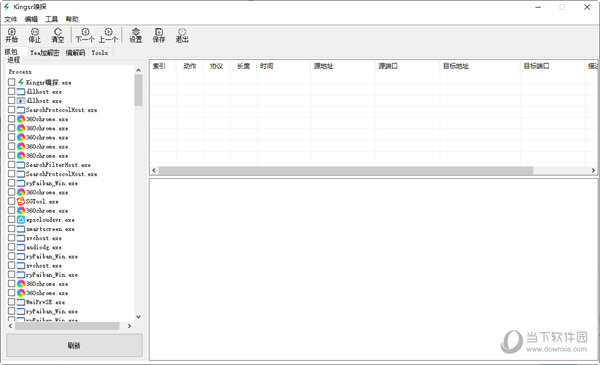Screen dimensions: 600x365
Task: Click the 开始 start capture icon
Action: (x=11, y=35)
